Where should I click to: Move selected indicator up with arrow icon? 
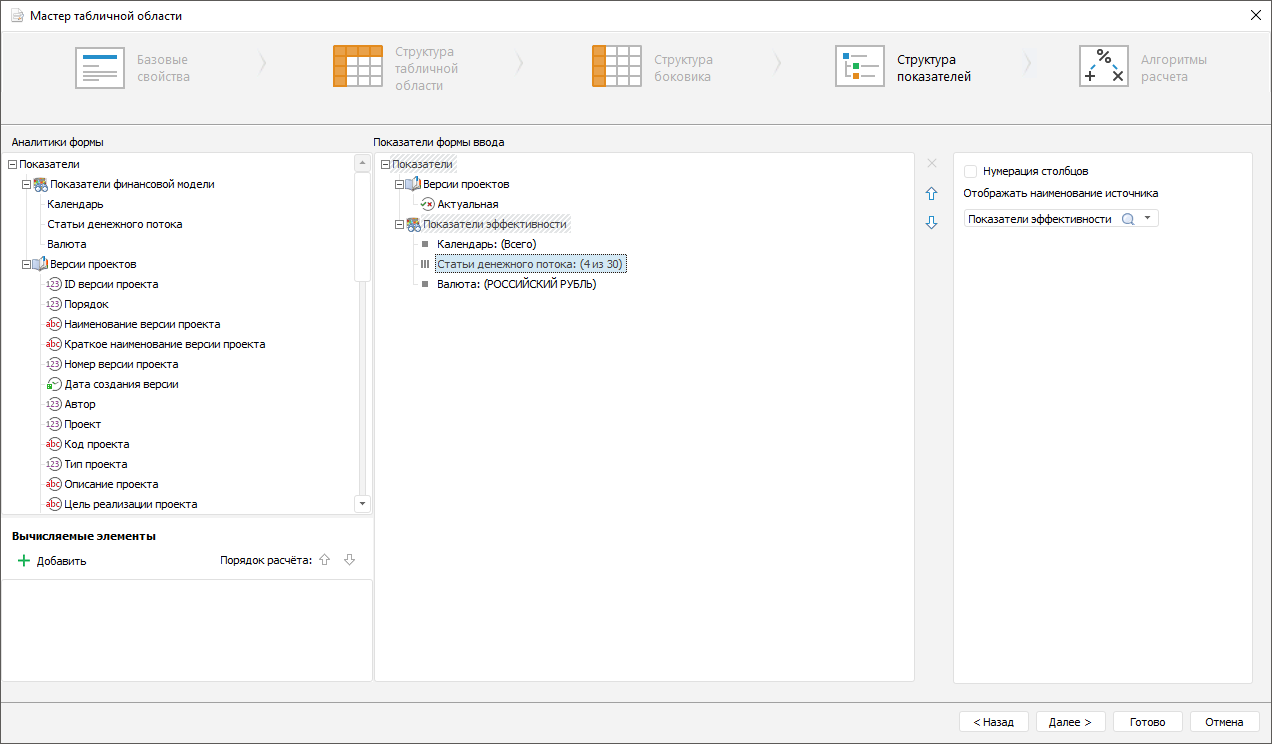coord(932,193)
